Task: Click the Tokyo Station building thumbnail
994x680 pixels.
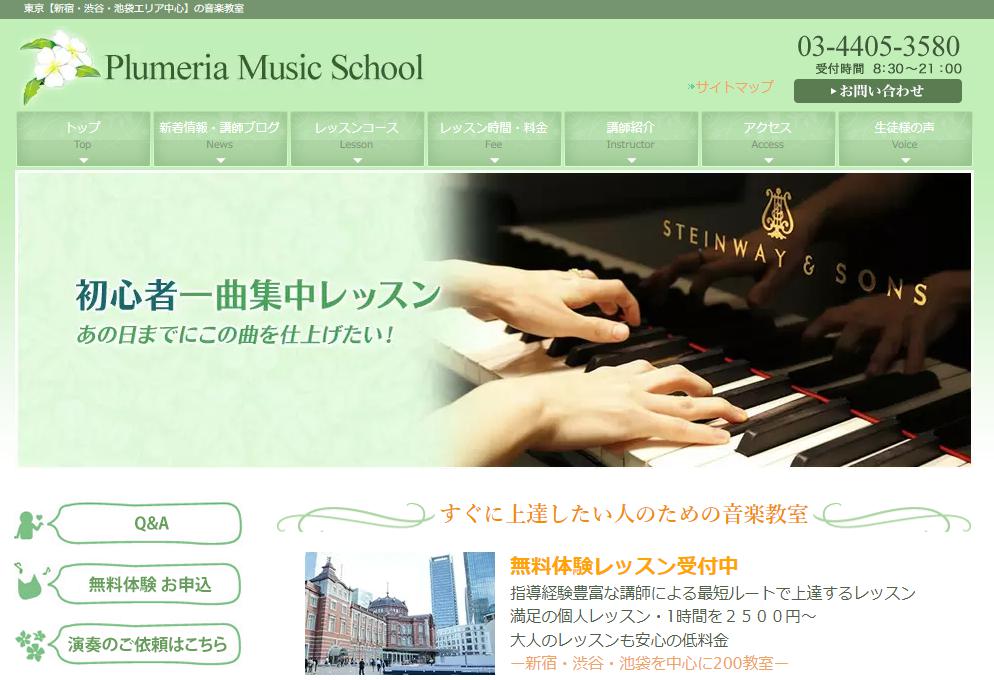Action: coord(400,613)
